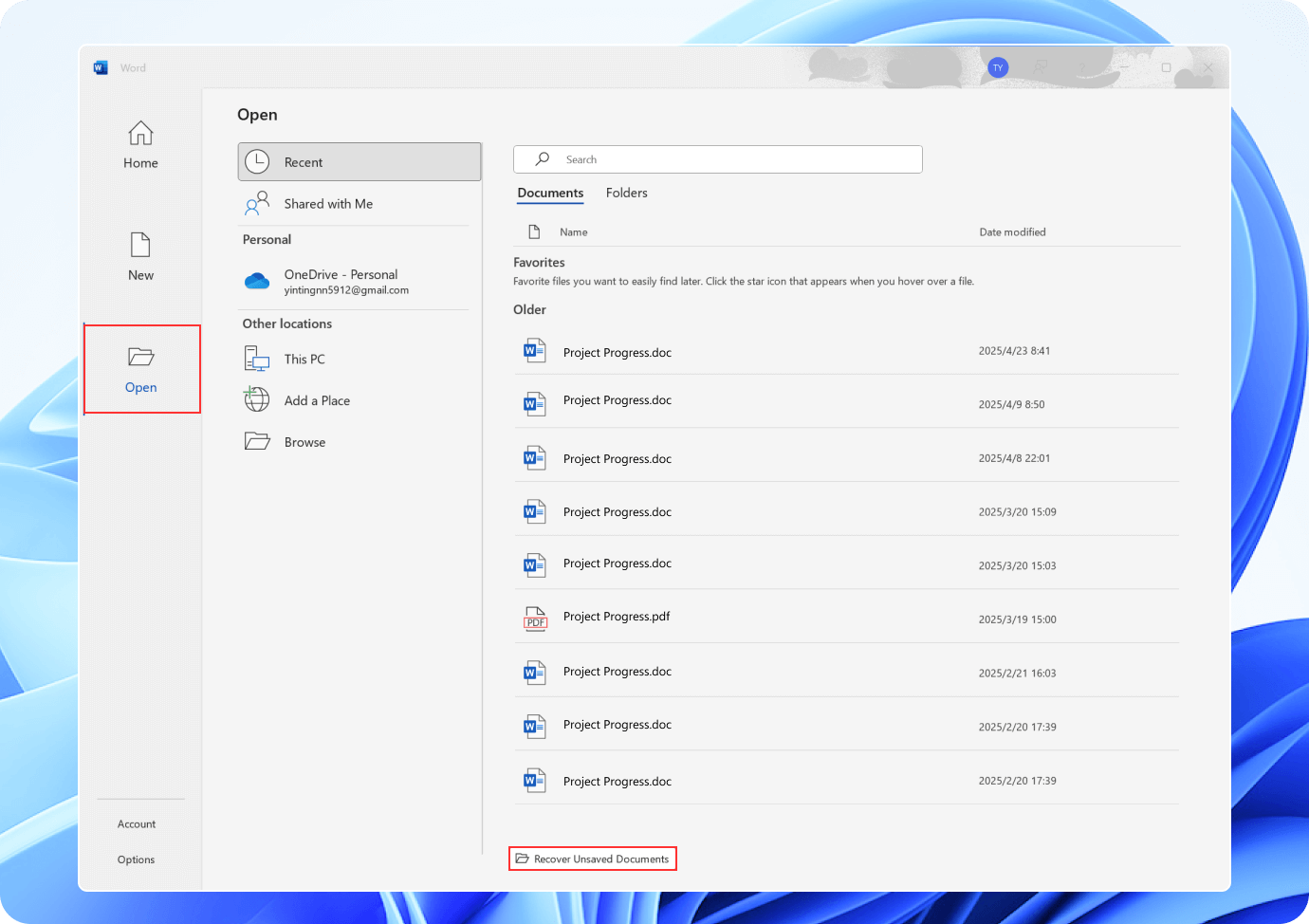Viewport: 1309px width, 924px height.
Task: Open Word file modified 2025/2/21 16:03
Action: pyautogui.click(x=846, y=672)
